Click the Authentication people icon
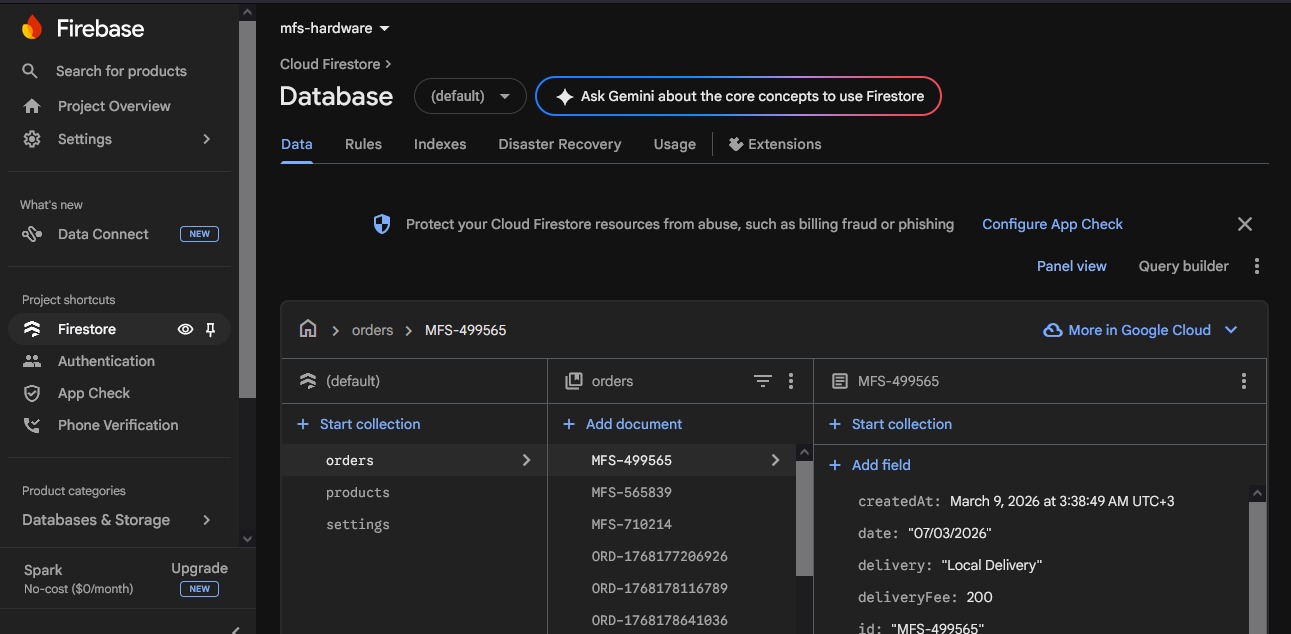1291x634 pixels. point(32,361)
